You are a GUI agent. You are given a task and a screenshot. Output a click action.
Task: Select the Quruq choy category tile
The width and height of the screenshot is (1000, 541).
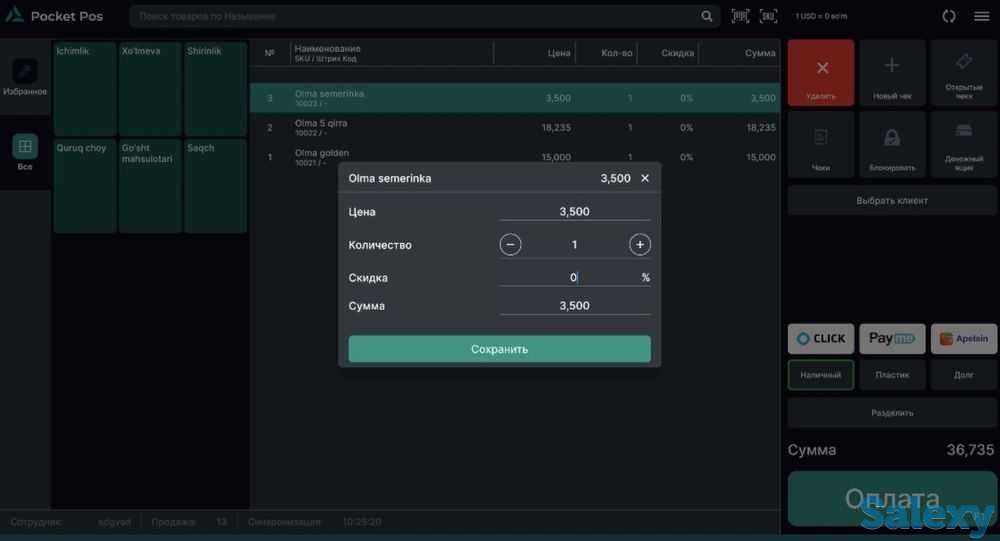click(85, 186)
